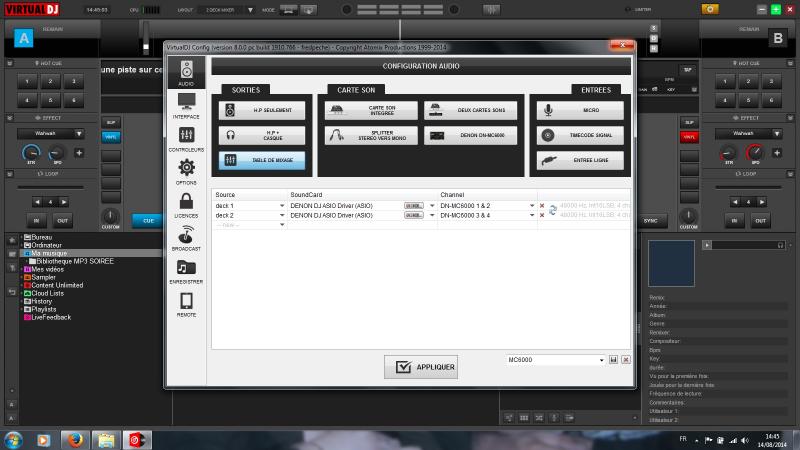Screen dimensions: 800x450
Task: Open DN-MC6000 3 & 4 channel dropdown
Action: pyautogui.click(x=532, y=215)
